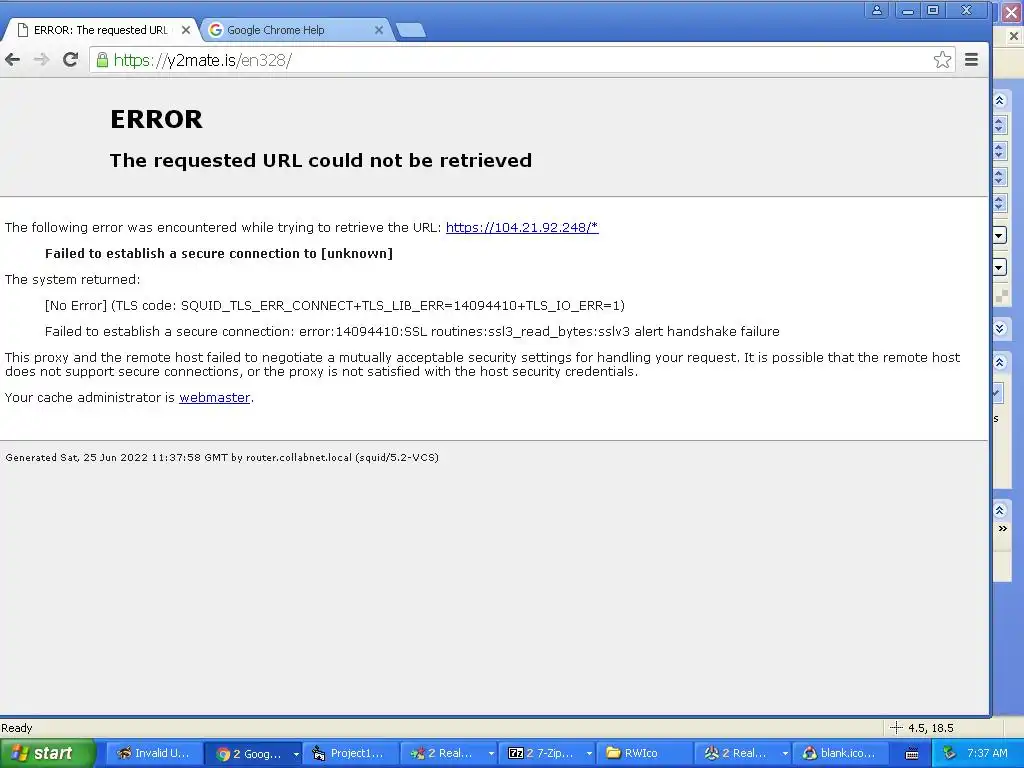Expand dropdown arrow of '2 Goog...' taskbar group
The width and height of the screenshot is (1024, 768).
296,754
